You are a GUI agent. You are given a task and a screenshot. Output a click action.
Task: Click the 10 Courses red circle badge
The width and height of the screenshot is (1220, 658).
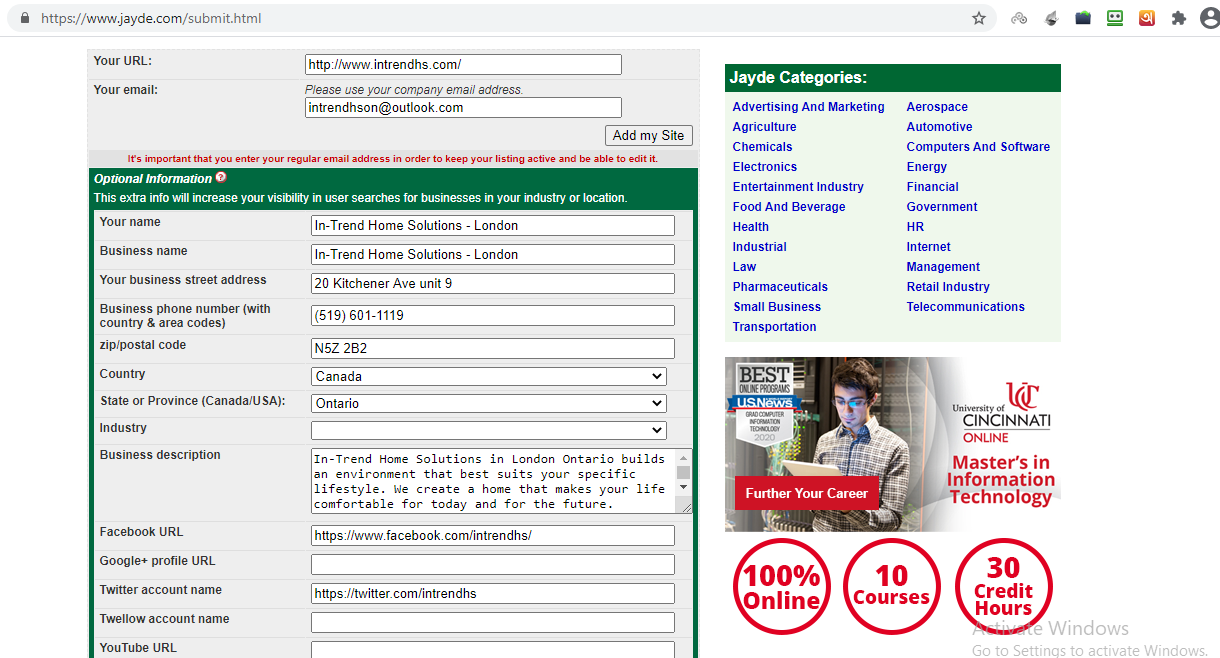(x=891, y=587)
